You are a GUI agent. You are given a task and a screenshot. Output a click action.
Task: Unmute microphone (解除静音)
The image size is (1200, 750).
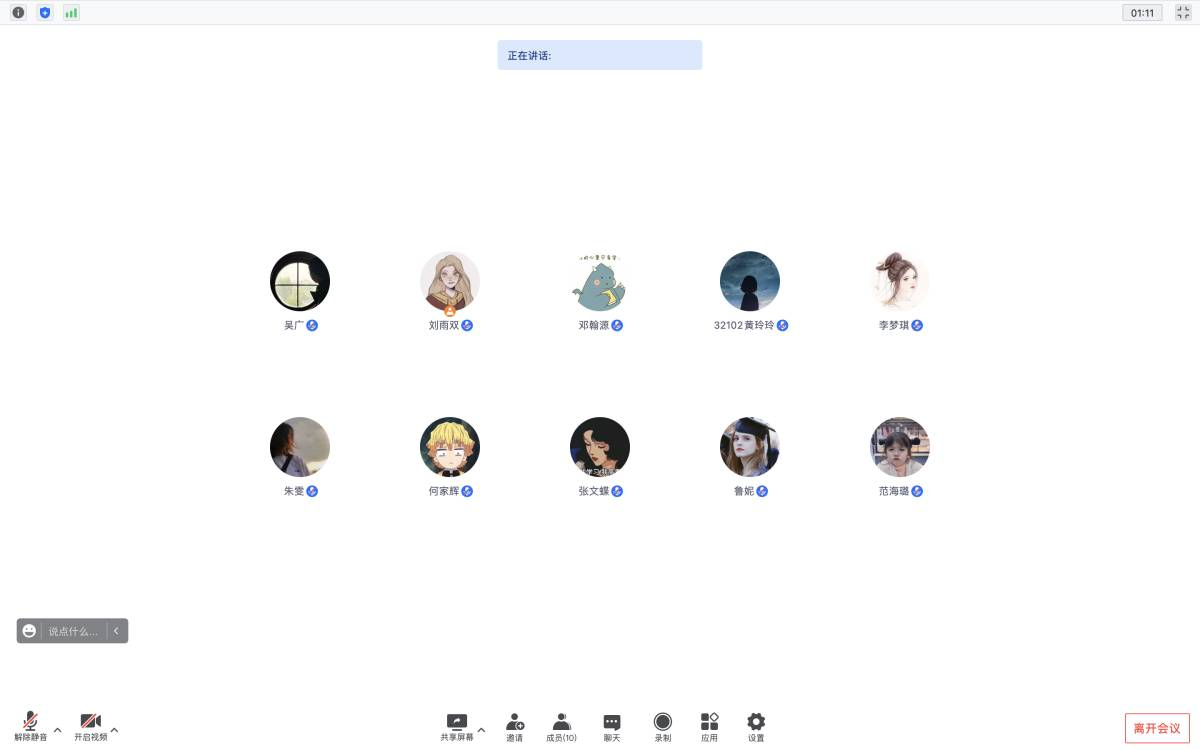pos(30,726)
